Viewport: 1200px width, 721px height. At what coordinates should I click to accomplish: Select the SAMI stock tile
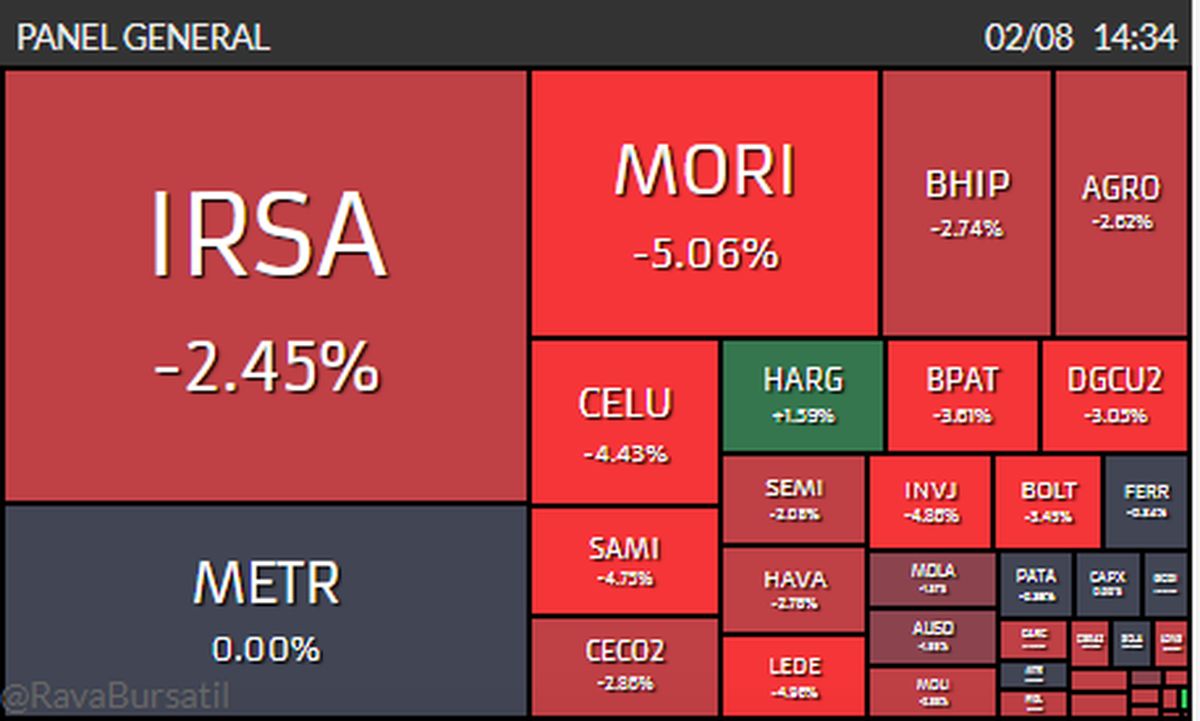[624, 560]
